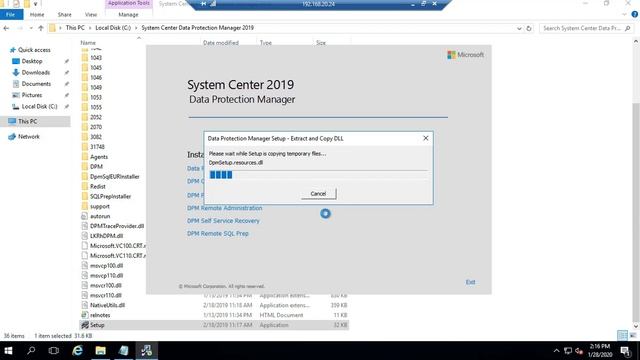This screenshot has width=640, height=360.
Task: Select msvcp100.dll file
Action: coord(106,266)
